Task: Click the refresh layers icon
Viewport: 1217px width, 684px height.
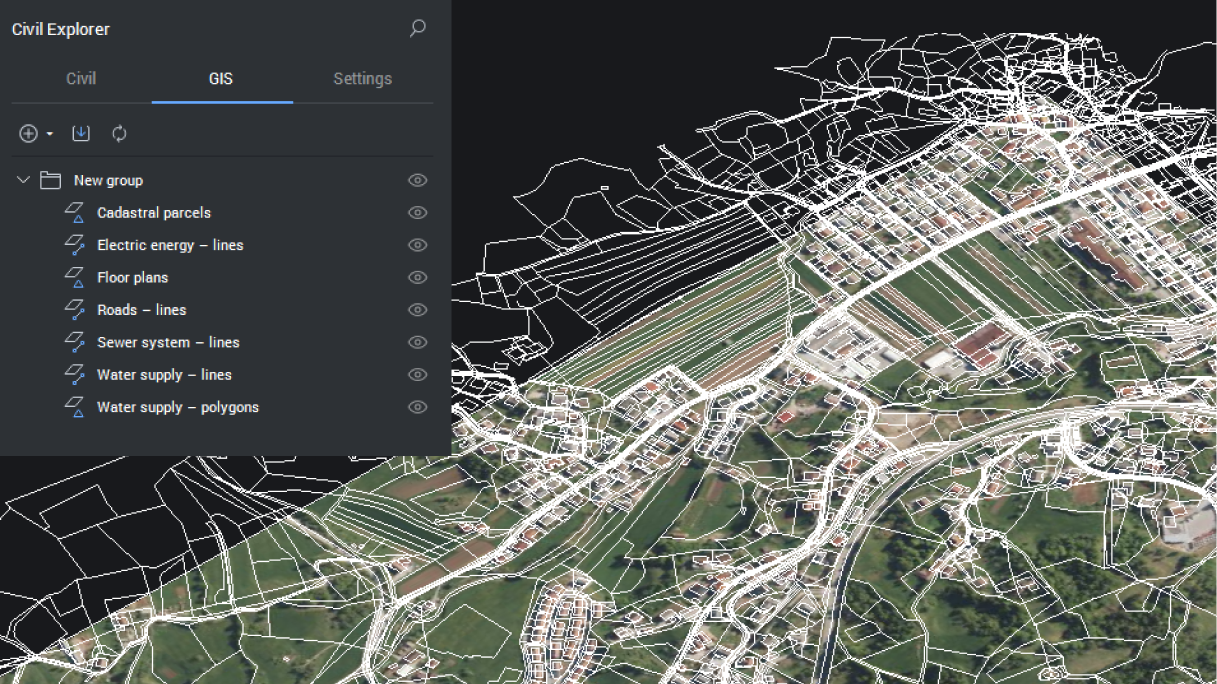Action: pyautogui.click(x=119, y=133)
